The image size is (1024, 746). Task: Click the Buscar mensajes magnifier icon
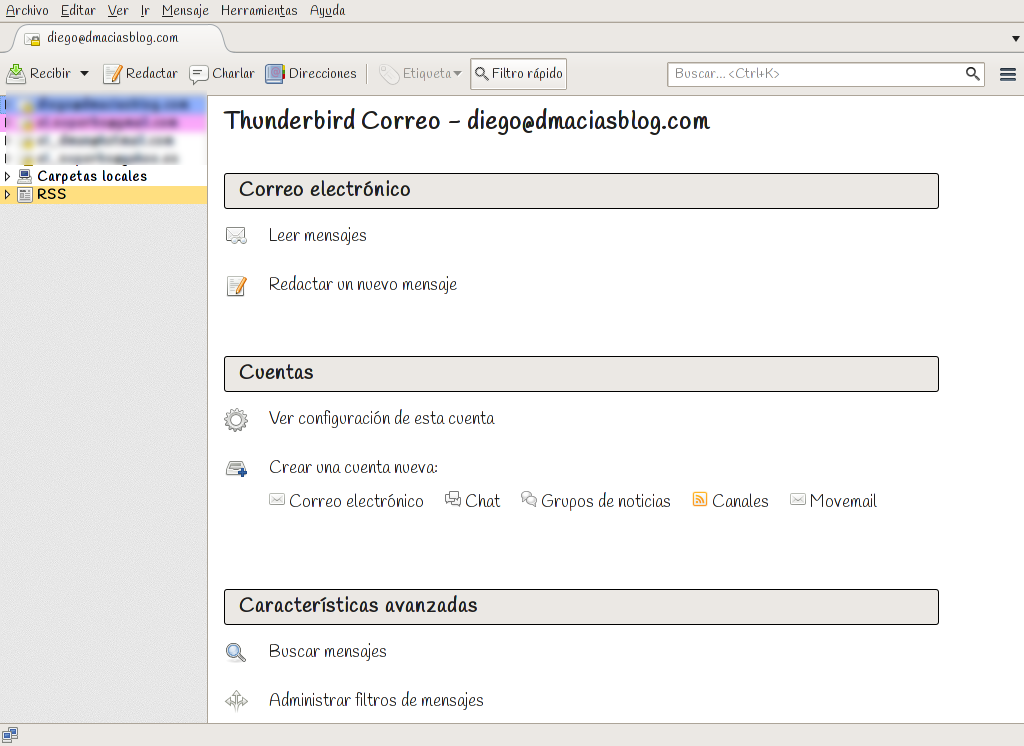(236, 653)
